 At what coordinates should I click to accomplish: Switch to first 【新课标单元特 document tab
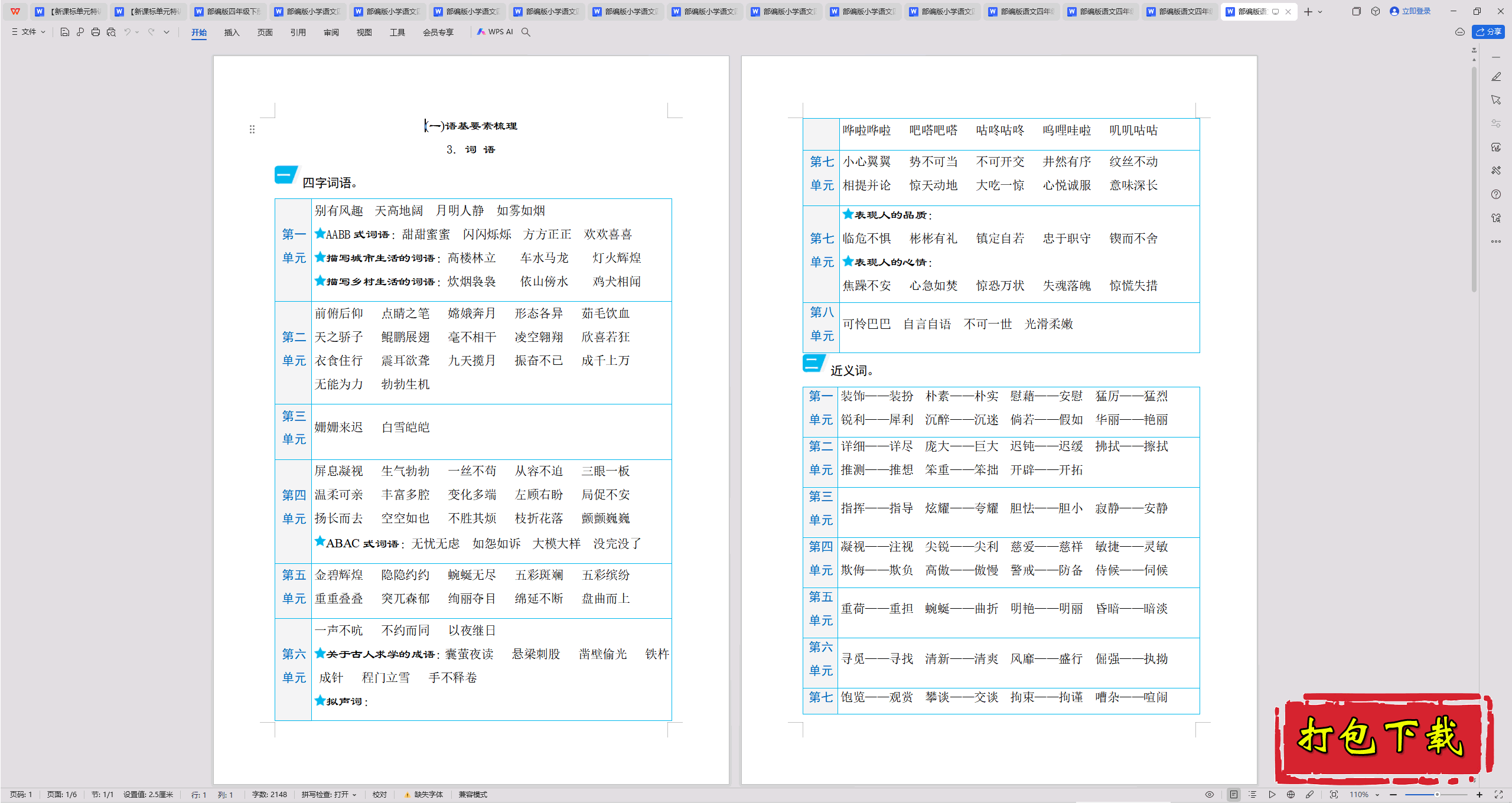(x=69, y=11)
